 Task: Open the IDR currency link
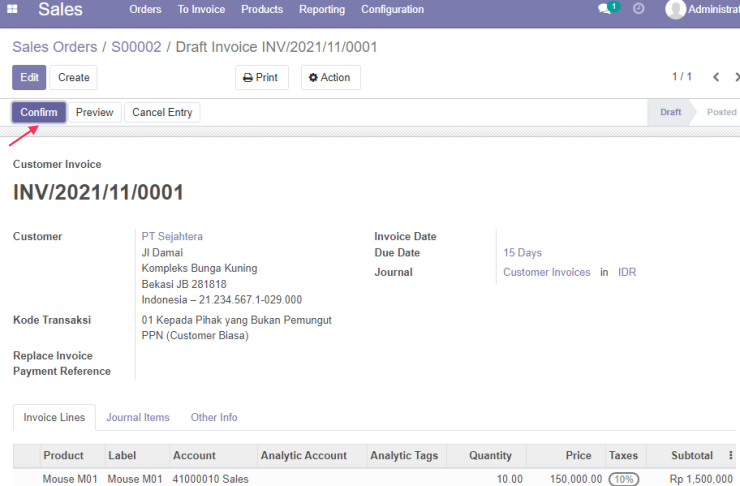tap(627, 272)
